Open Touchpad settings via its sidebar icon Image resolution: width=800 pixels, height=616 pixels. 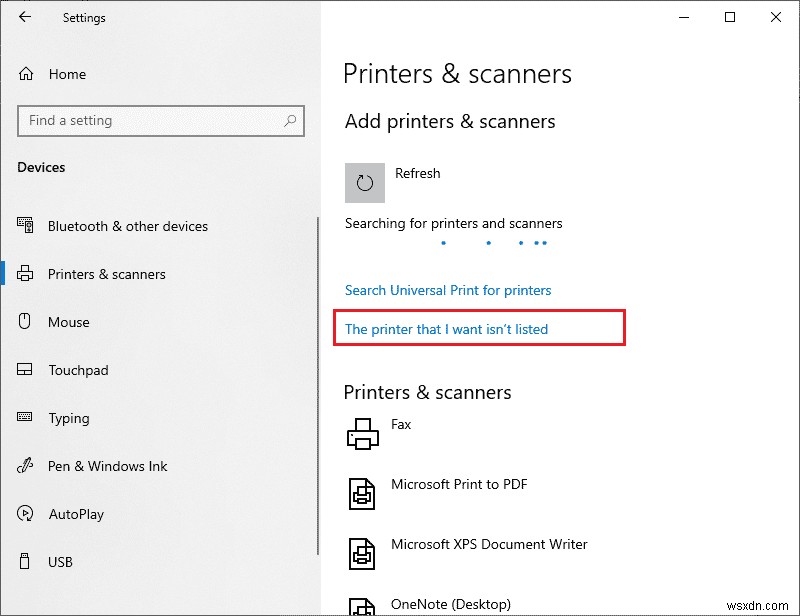click(24, 370)
